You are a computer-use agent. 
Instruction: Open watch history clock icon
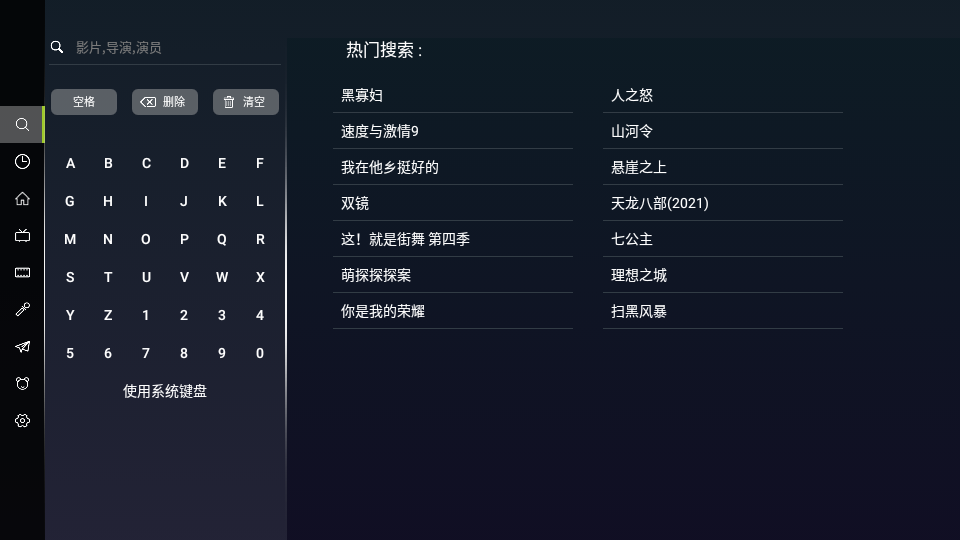coord(22,162)
